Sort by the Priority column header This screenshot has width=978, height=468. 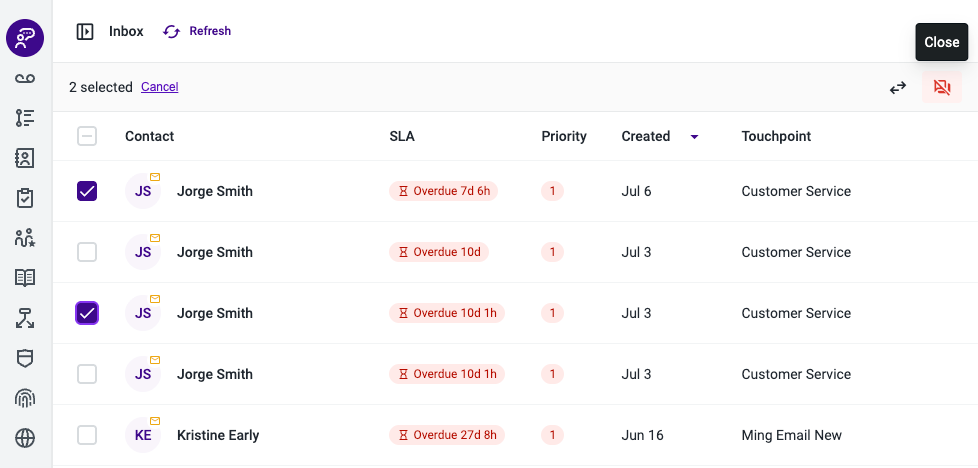(564, 136)
